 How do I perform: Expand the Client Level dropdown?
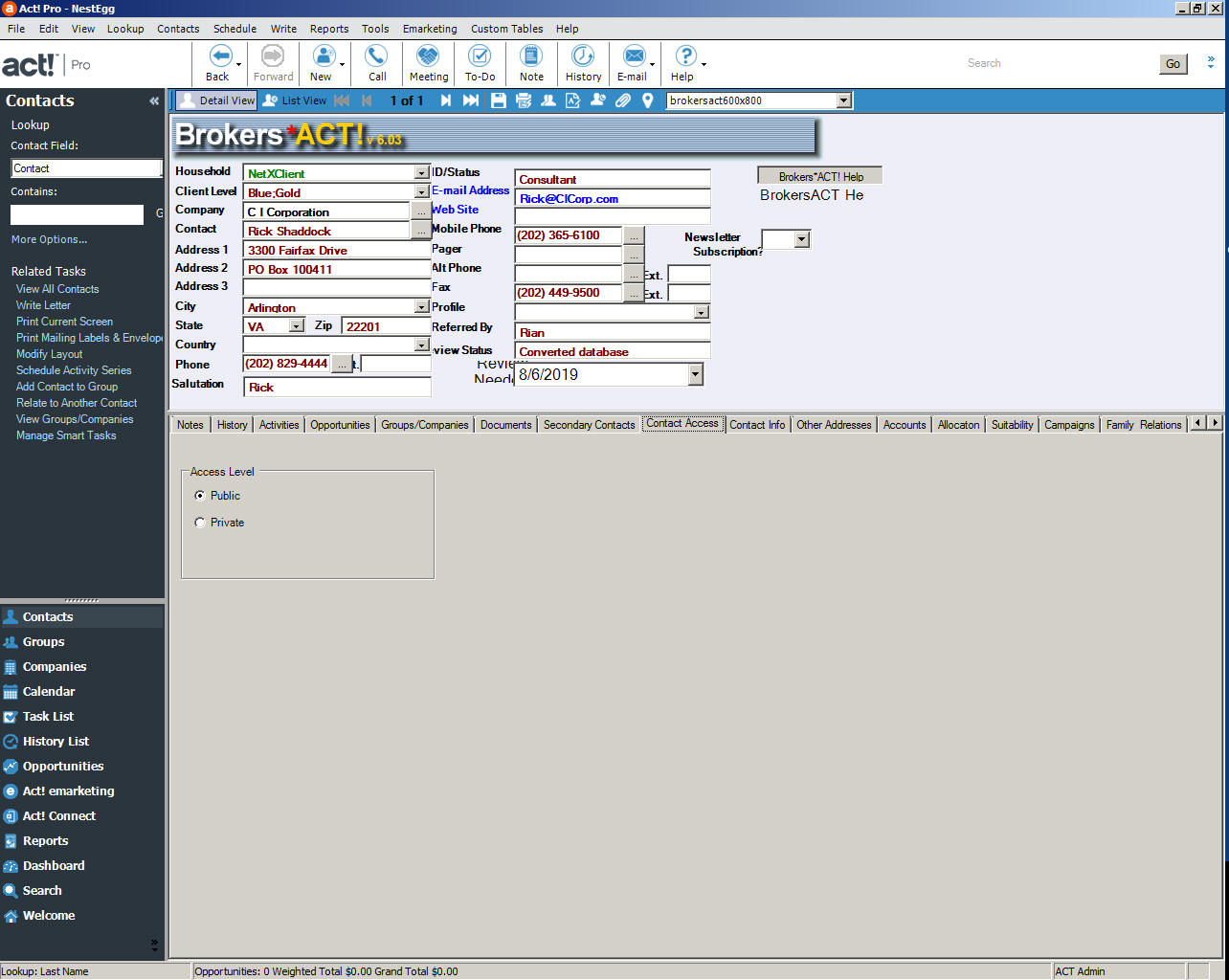pos(422,192)
